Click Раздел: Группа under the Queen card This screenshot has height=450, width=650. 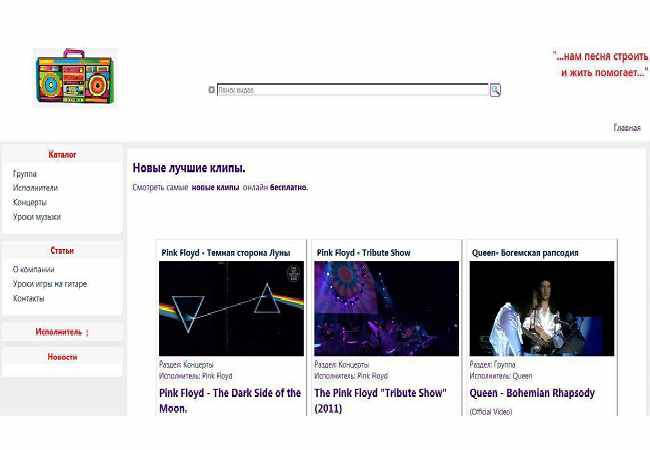coord(492,365)
